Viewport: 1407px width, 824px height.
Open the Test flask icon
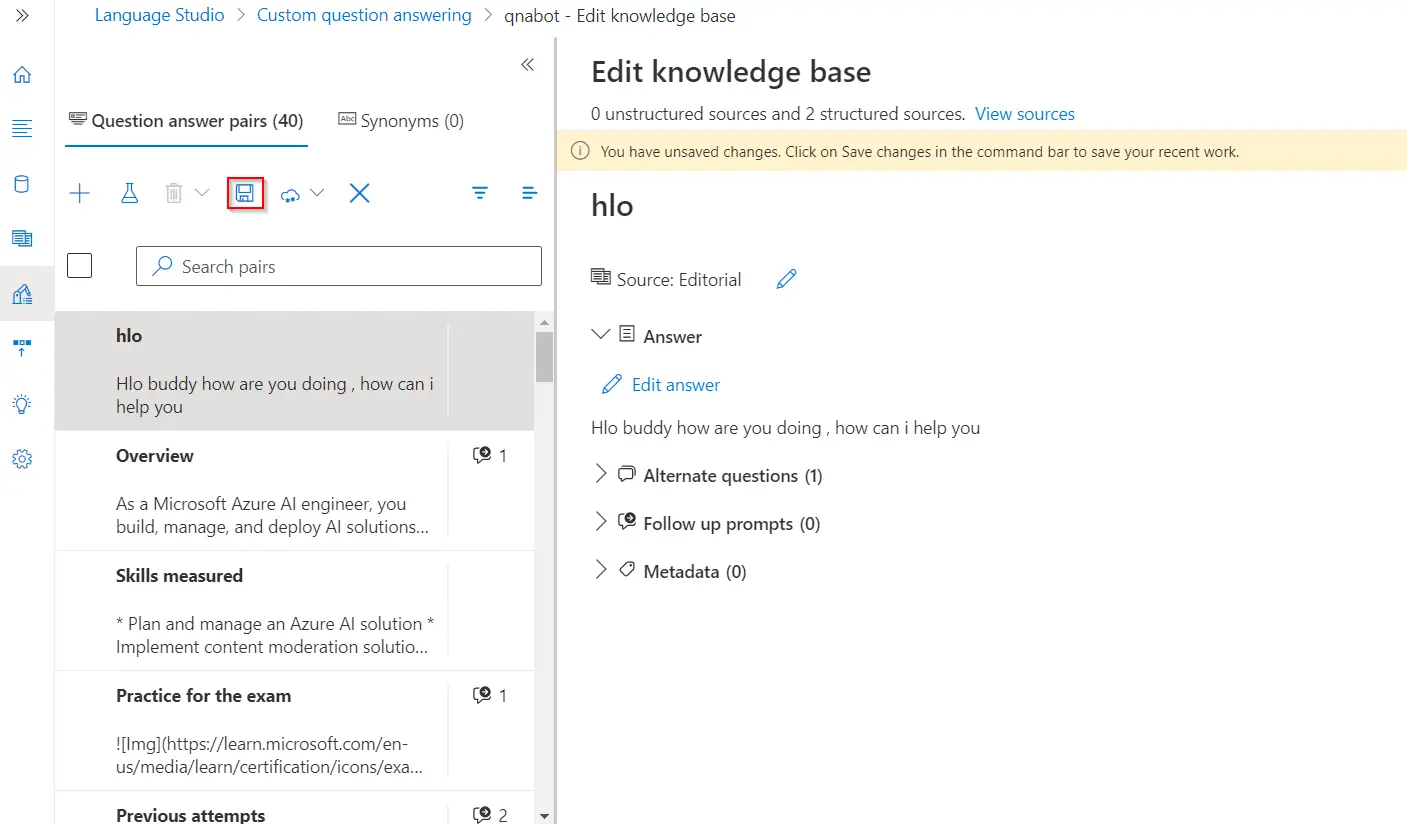(129, 194)
